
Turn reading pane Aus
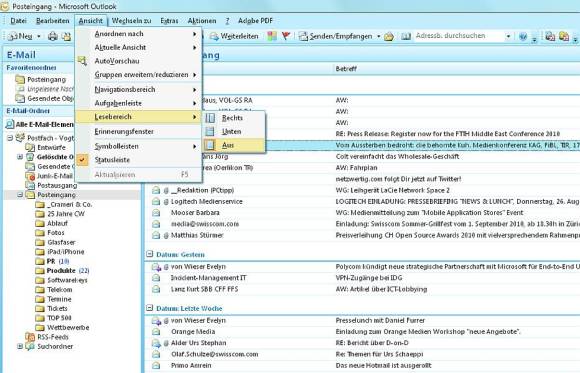[x=234, y=145]
